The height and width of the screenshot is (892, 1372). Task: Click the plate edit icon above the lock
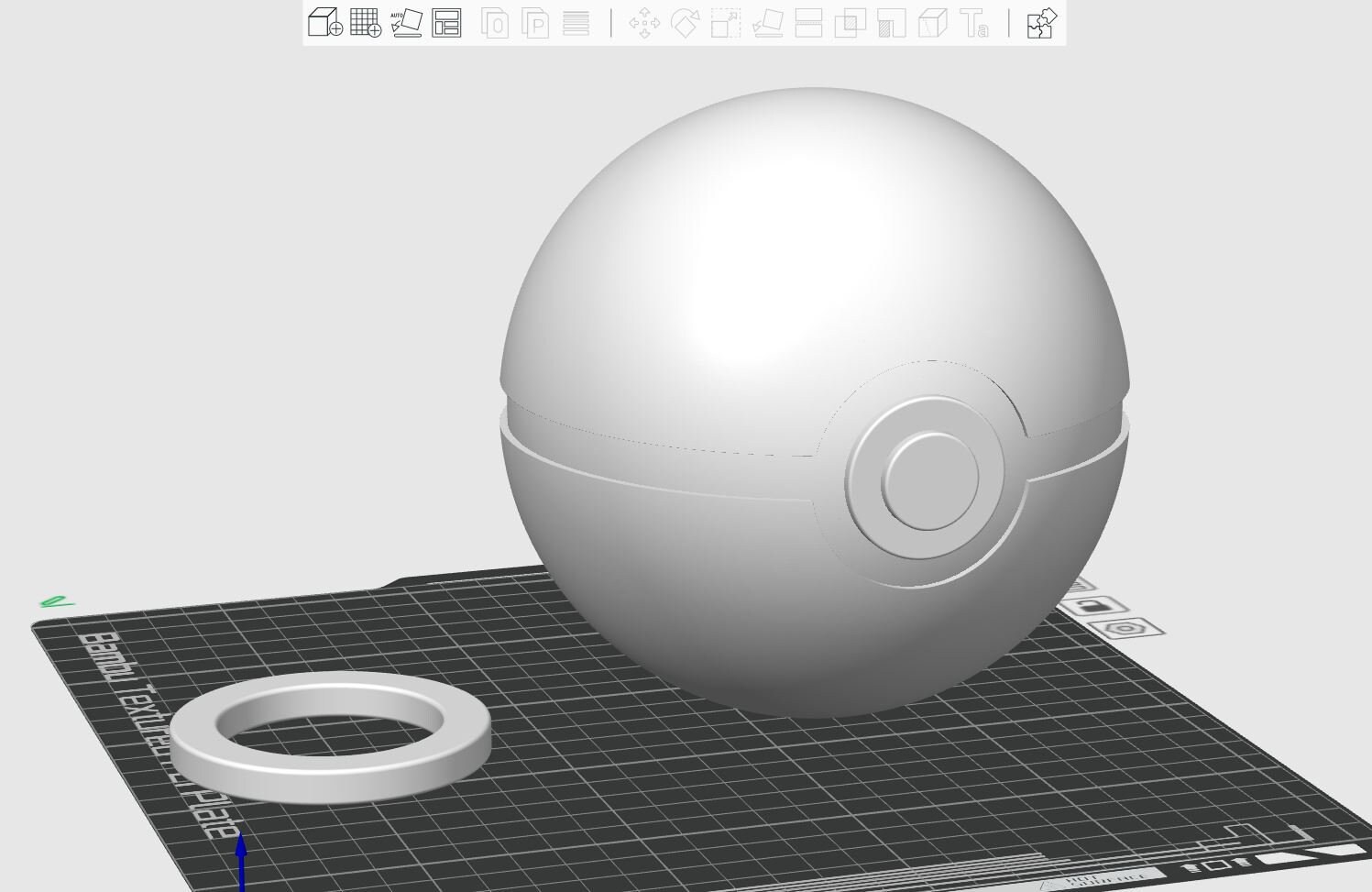pyautogui.click(x=1084, y=585)
